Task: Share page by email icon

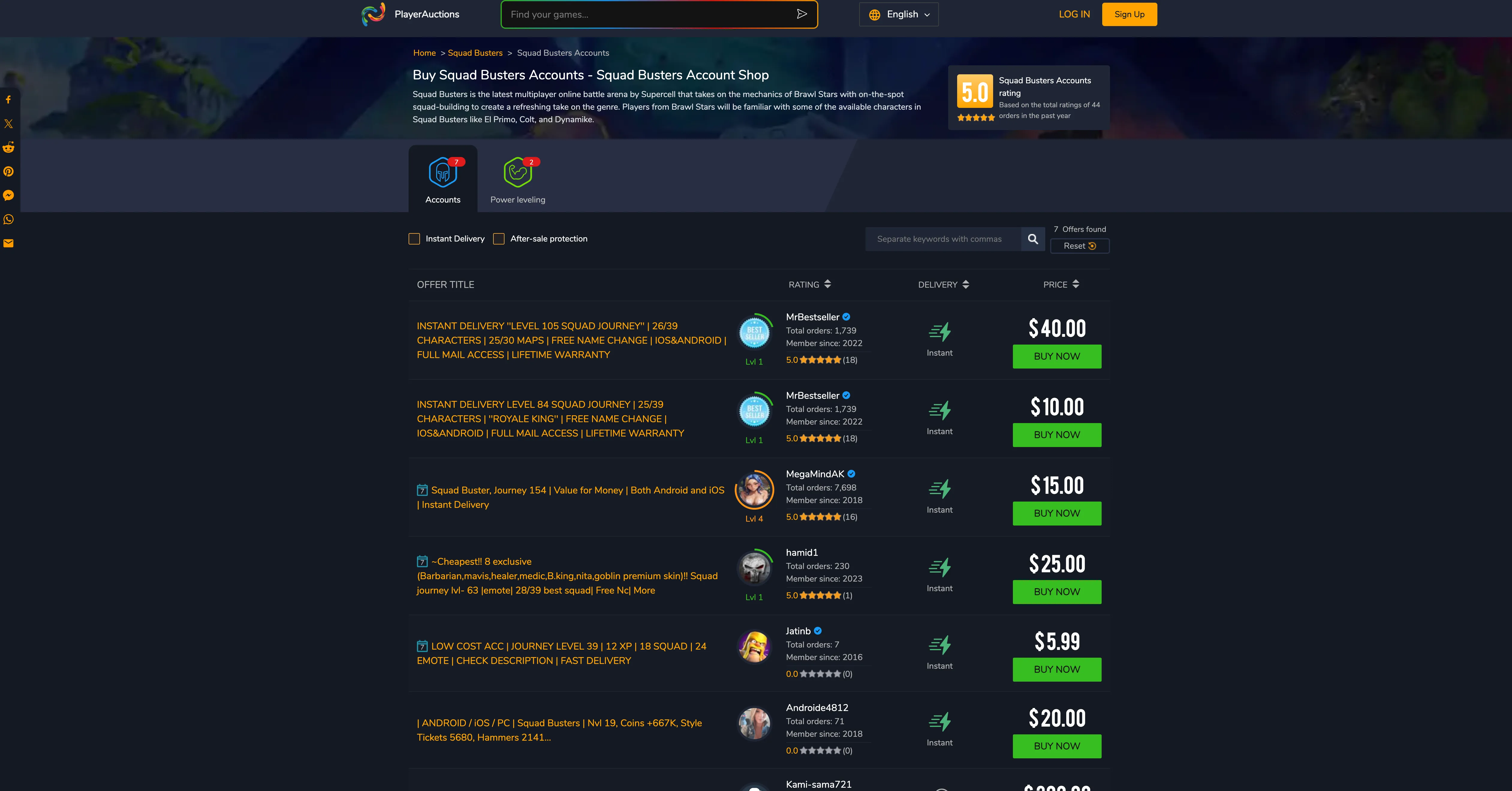Action: pos(8,244)
